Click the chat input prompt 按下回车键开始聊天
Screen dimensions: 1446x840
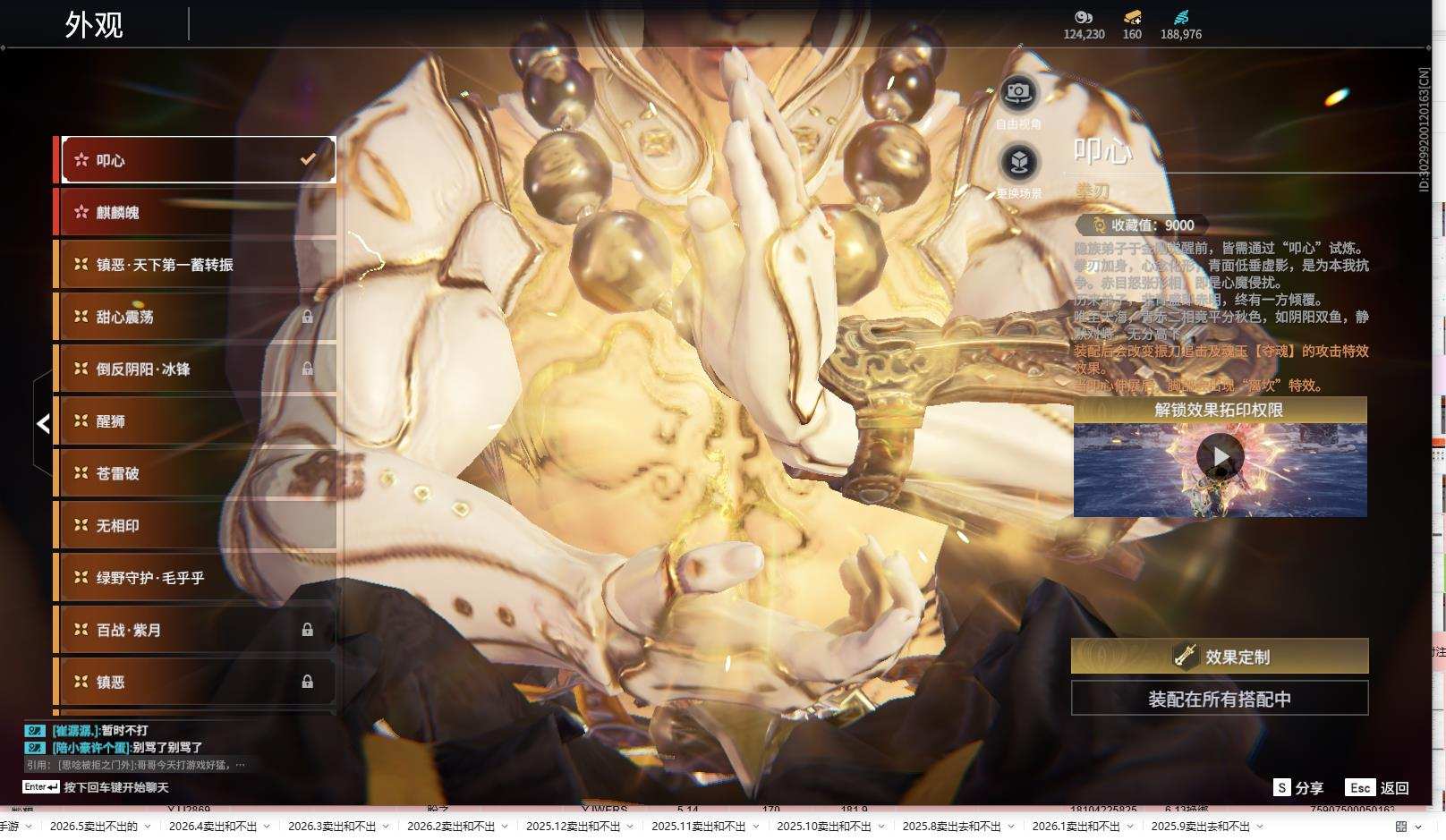116,787
